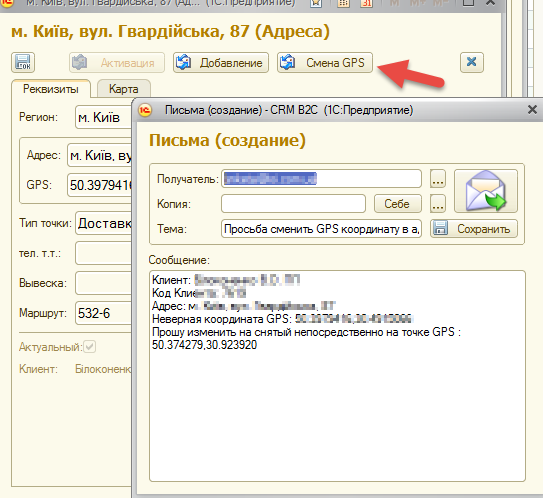The height and width of the screenshot is (498, 543).
Task: Select the Реквизиты tab
Action: coord(51,89)
